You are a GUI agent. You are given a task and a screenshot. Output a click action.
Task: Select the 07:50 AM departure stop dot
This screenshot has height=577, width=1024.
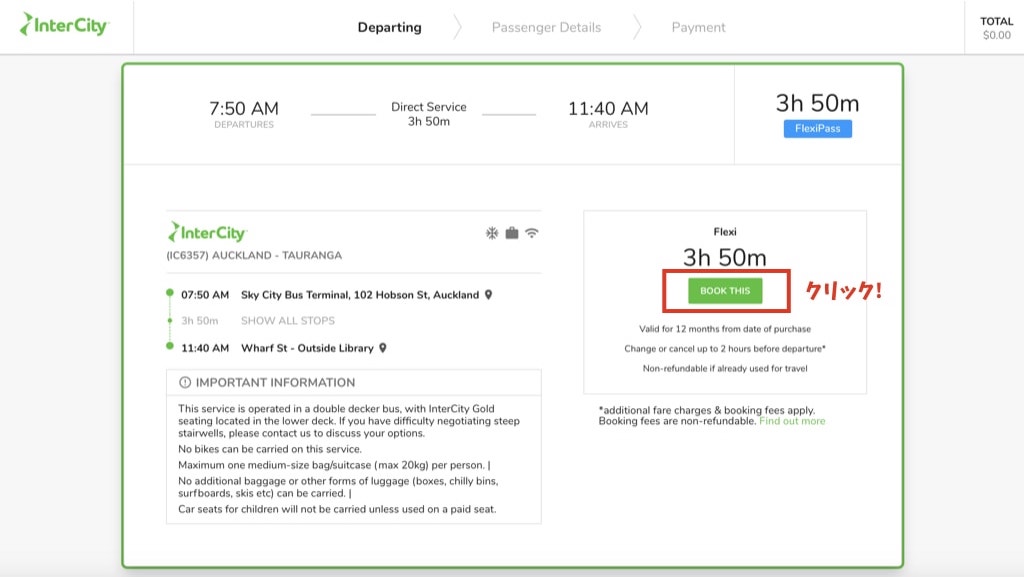pos(170,294)
